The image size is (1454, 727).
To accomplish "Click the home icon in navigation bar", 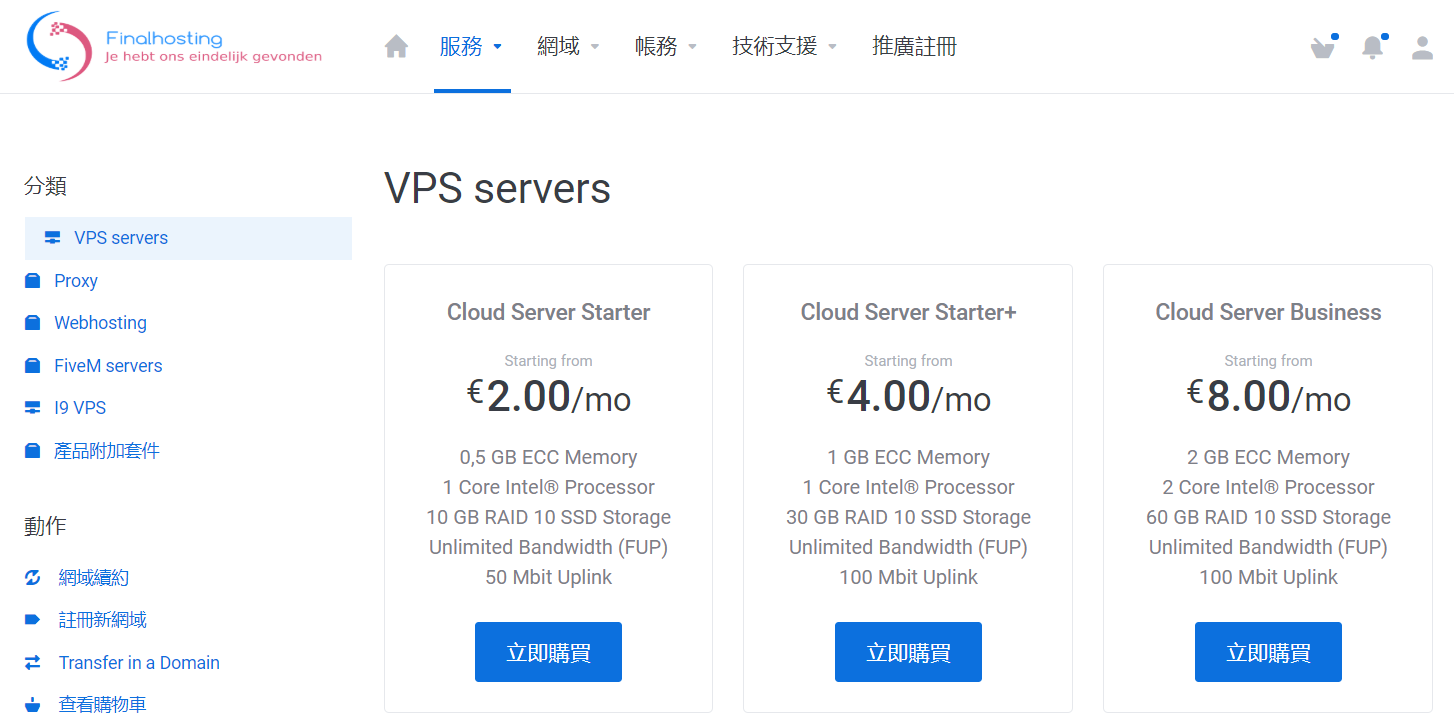I will 397,46.
